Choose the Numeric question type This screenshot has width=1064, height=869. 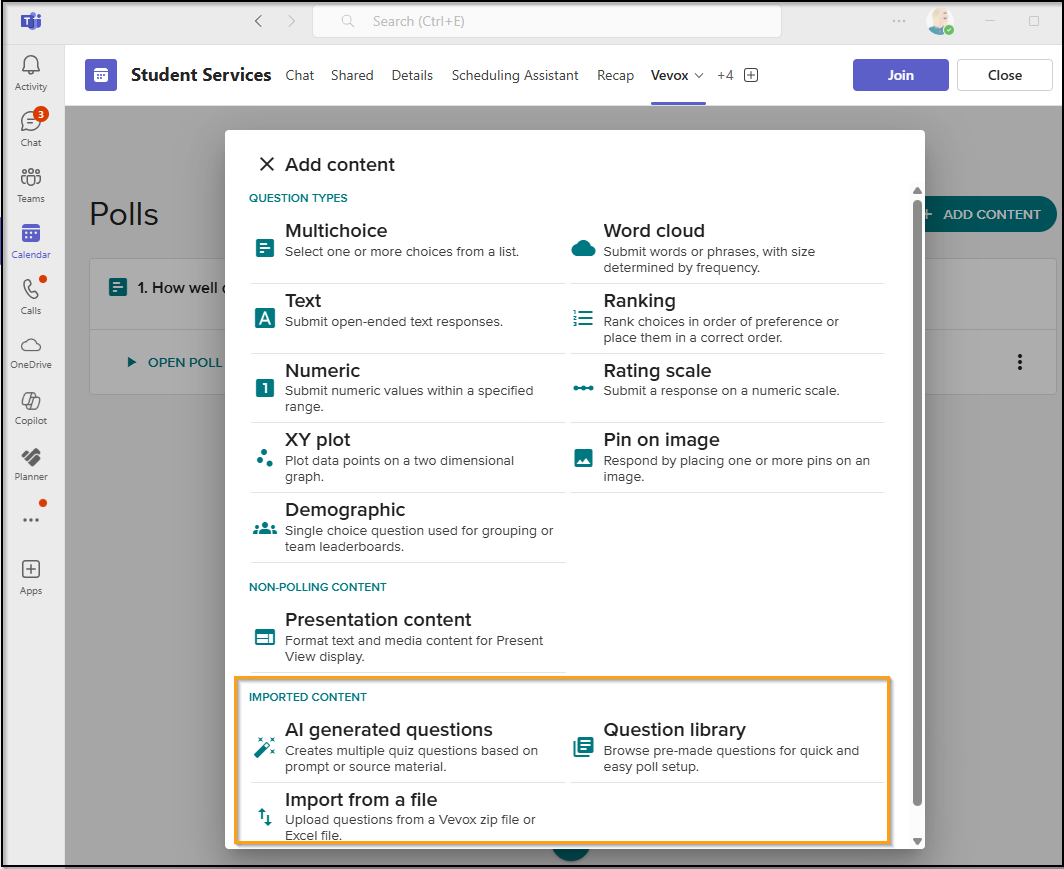coord(408,388)
